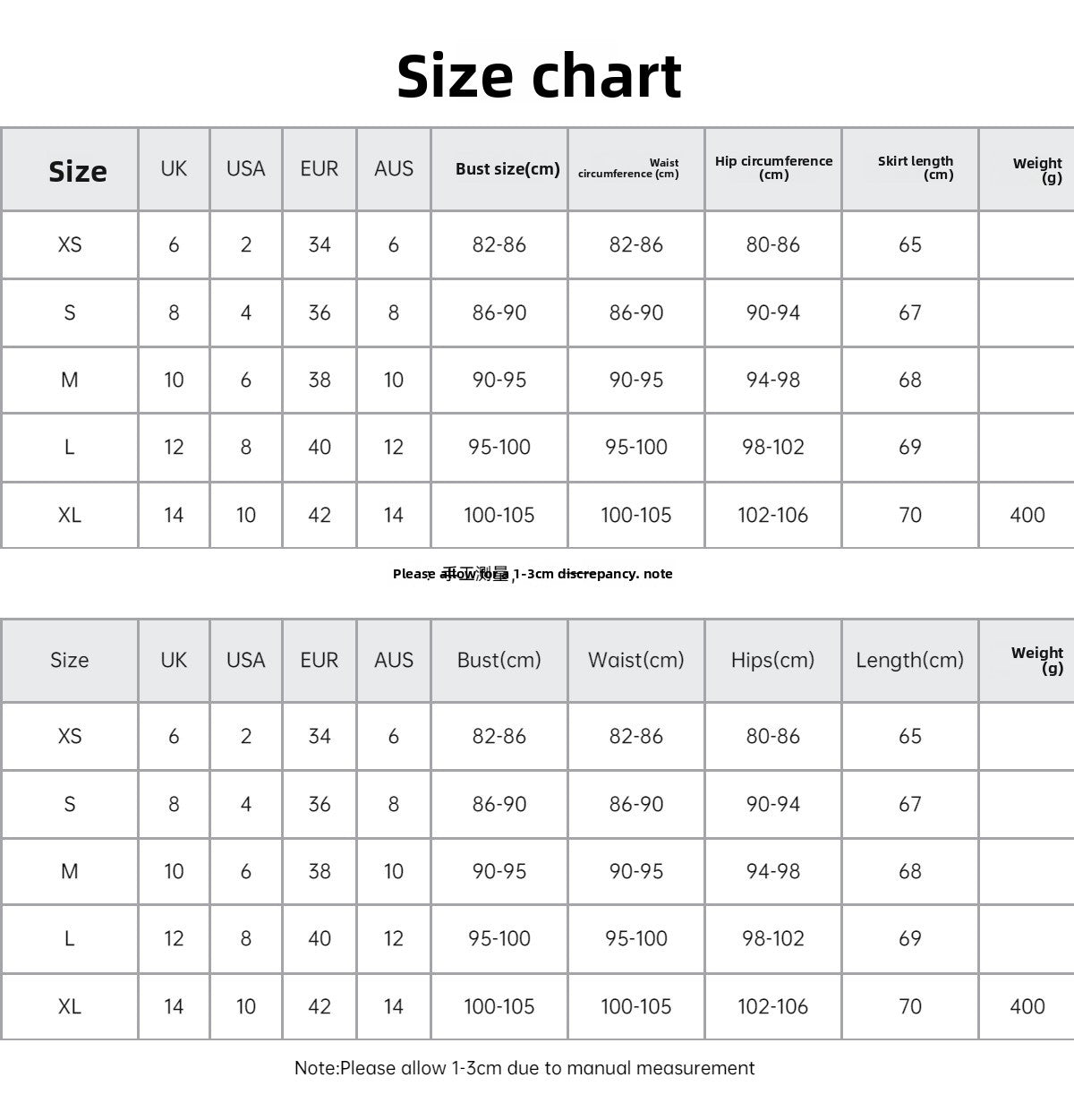Select the 1-3cm discrepancy note text
1074x1120 pixels.
coord(533,574)
